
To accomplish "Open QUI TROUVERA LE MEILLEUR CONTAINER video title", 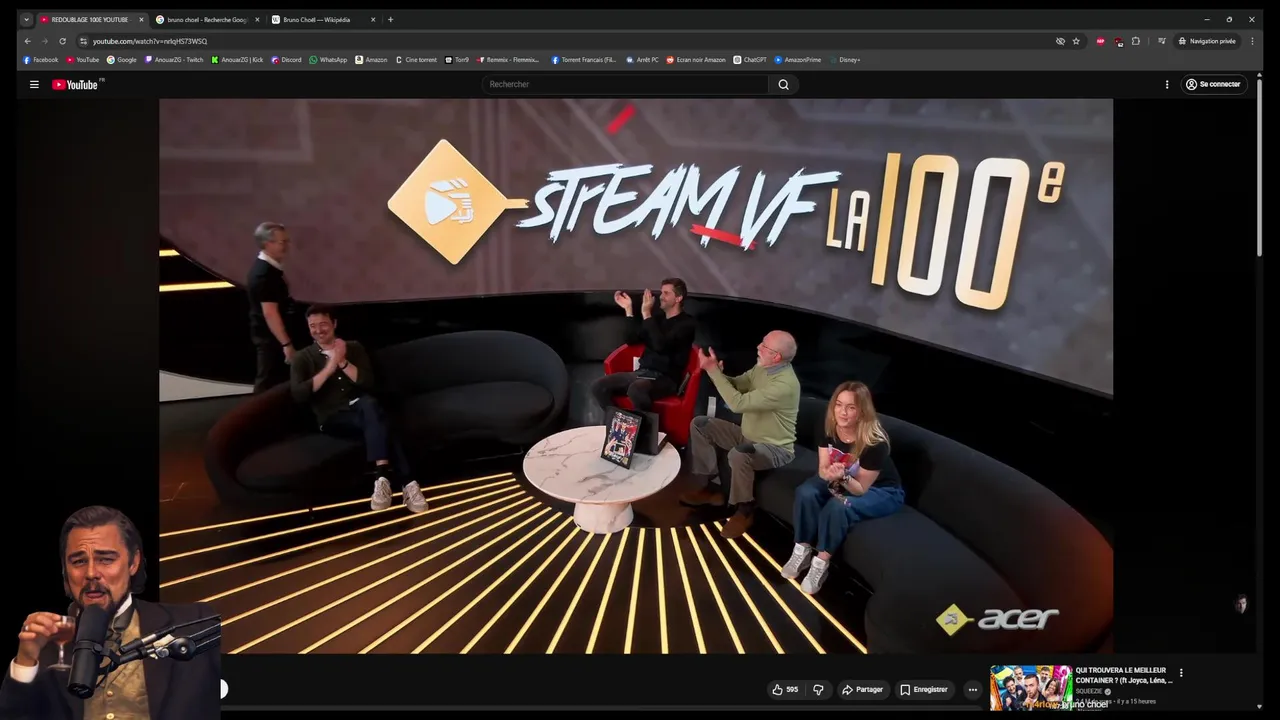I will pos(1124,675).
